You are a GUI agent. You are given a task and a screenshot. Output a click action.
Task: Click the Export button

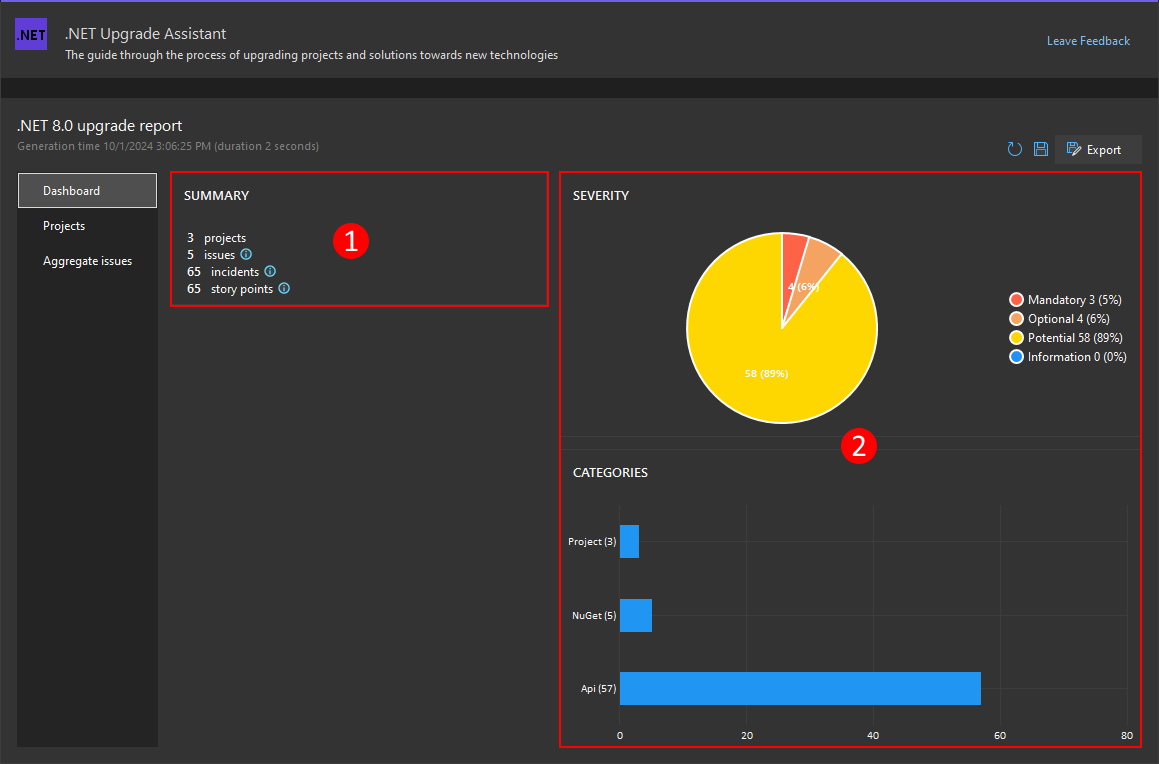pyautogui.click(x=1098, y=149)
